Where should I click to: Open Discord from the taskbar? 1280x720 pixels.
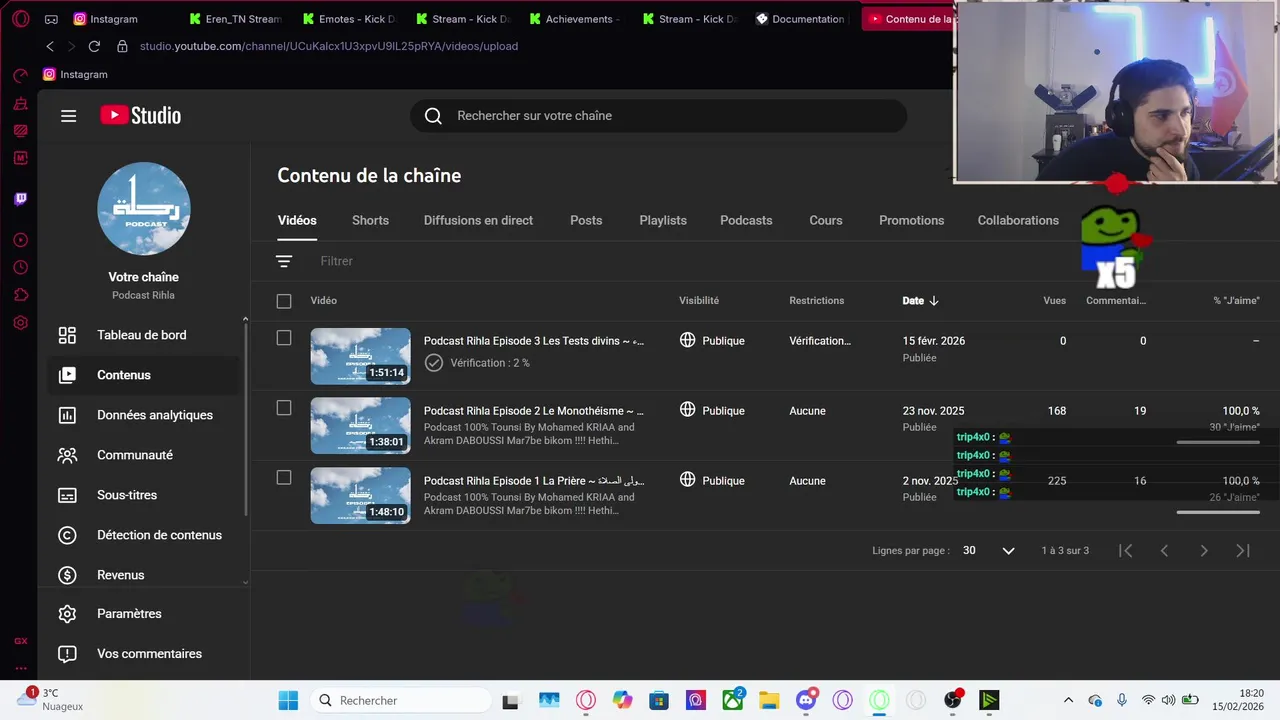[x=806, y=700]
